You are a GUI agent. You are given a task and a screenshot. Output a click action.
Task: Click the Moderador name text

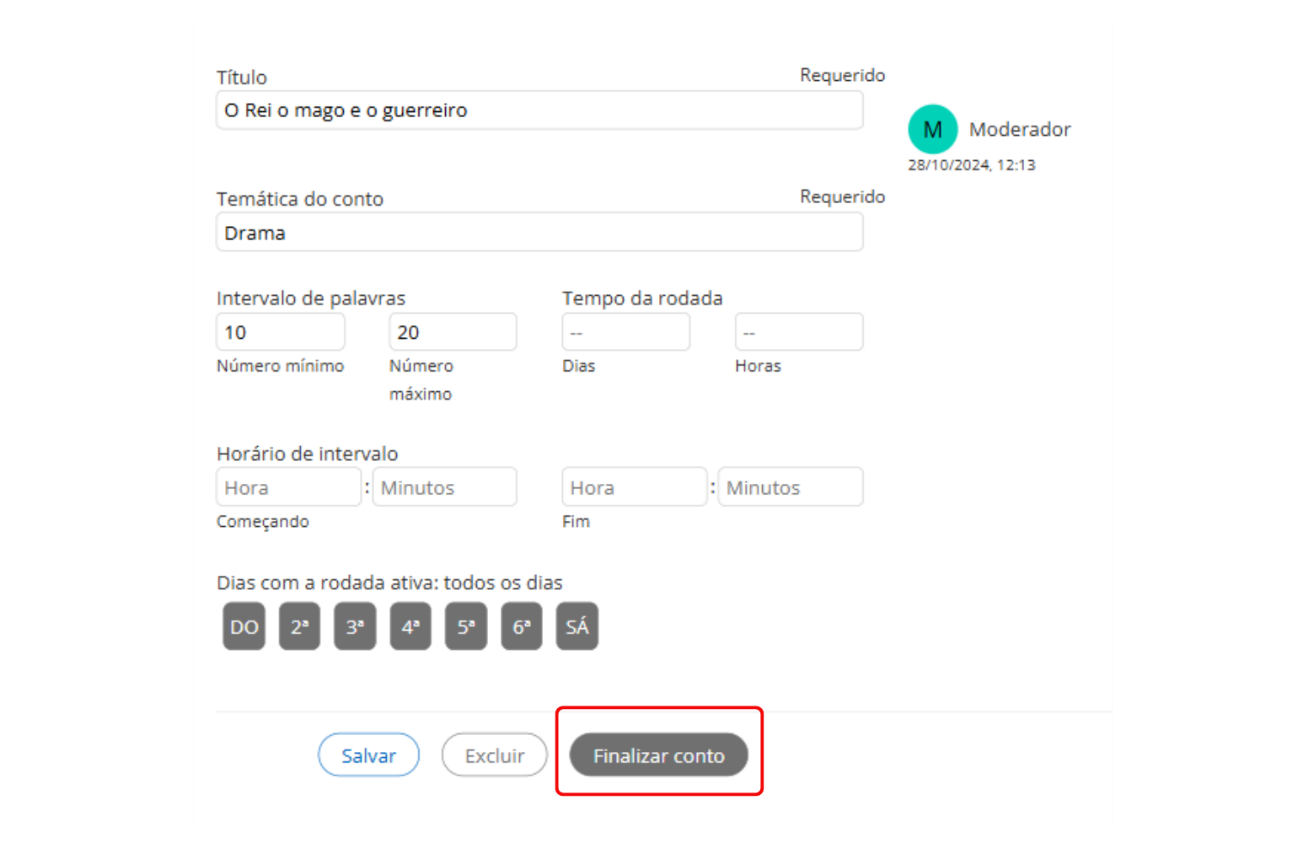tap(1020, 129)
